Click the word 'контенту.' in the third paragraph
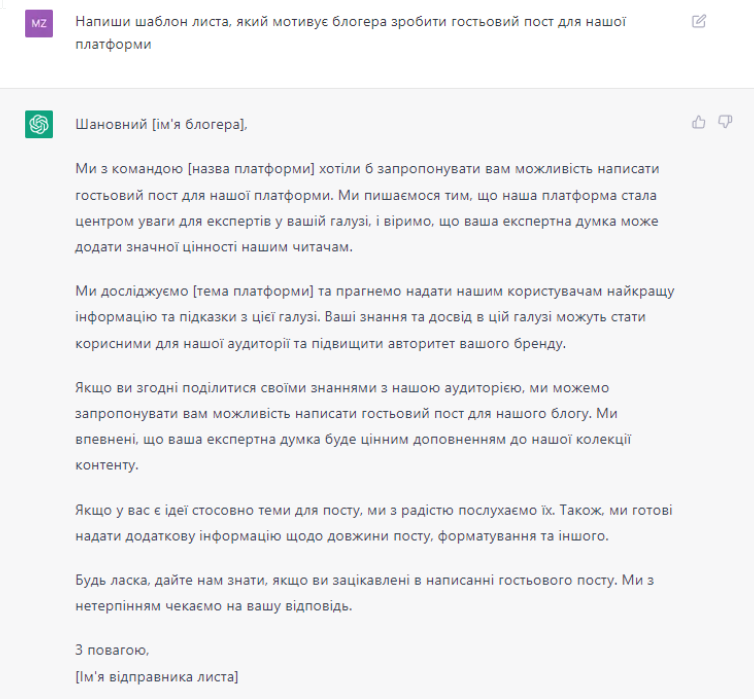 click(x=106, y=465)
